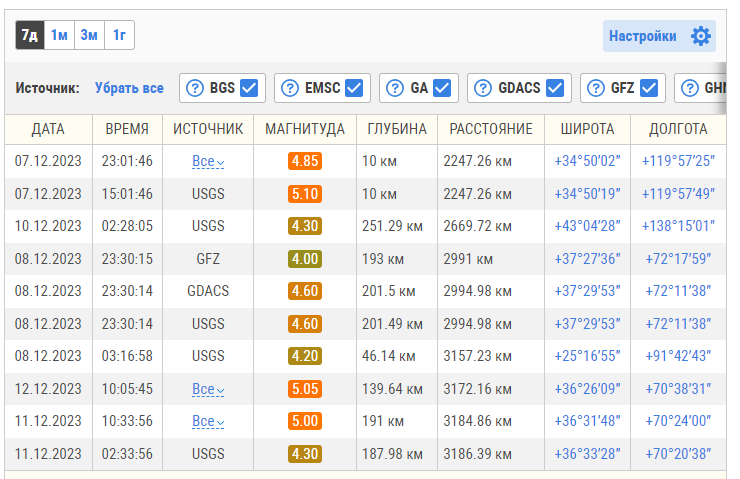Click the Настройки settings text

point(642,36)
